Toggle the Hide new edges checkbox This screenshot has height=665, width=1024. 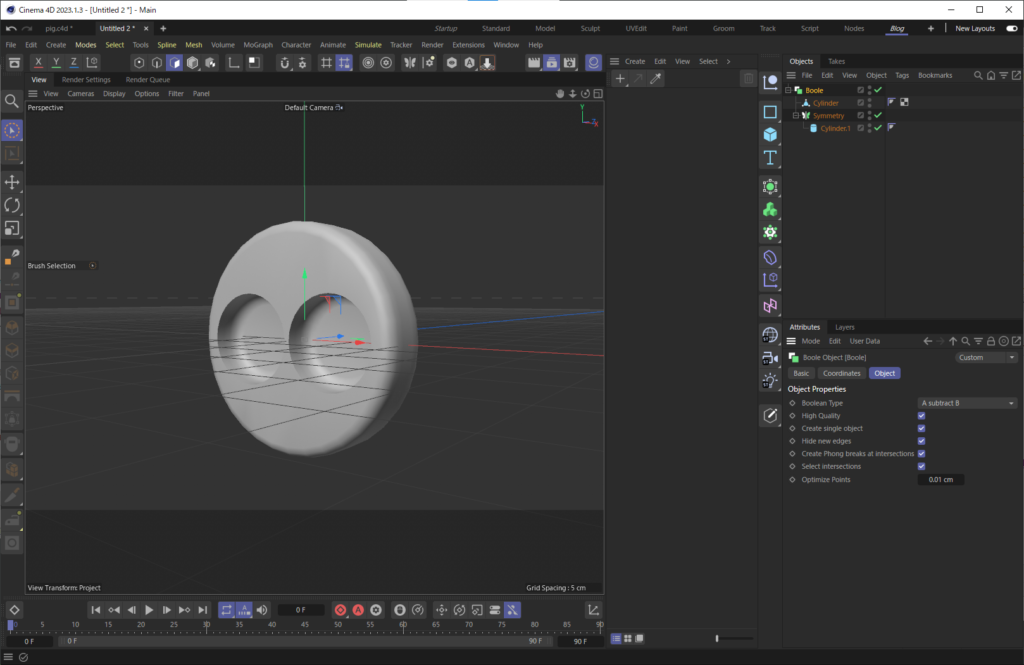coord(921,441)
